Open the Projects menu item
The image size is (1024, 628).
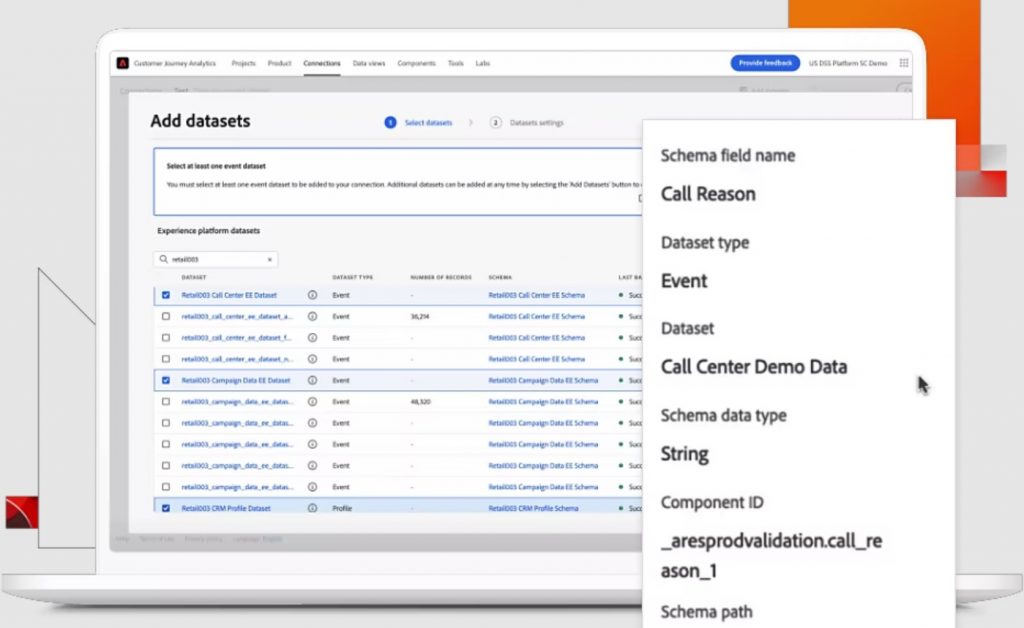tap(244, 63)
